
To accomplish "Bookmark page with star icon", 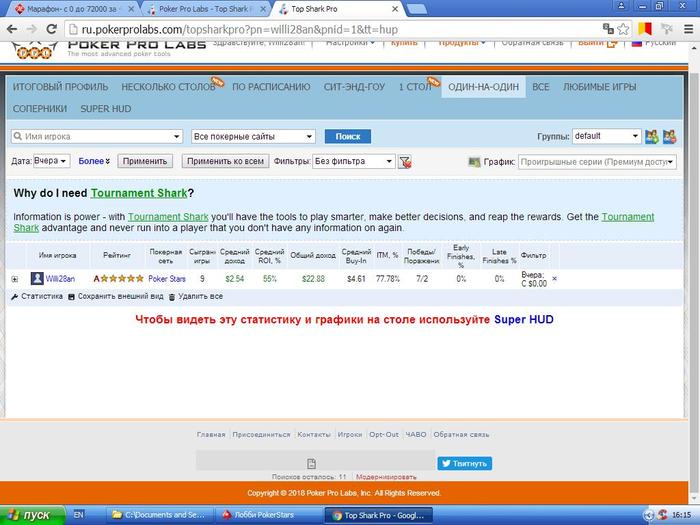I will [623, 29].
